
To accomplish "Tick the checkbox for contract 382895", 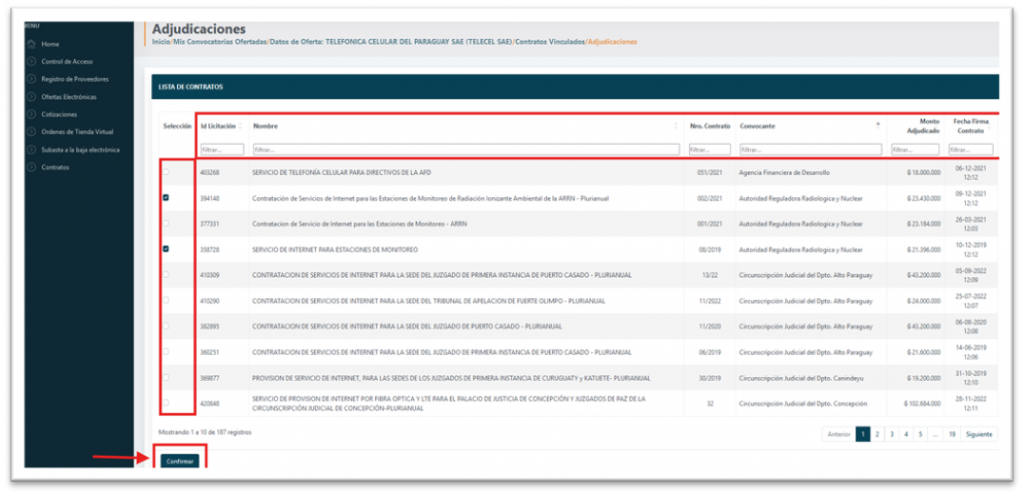I will click(x=166, y=326).
